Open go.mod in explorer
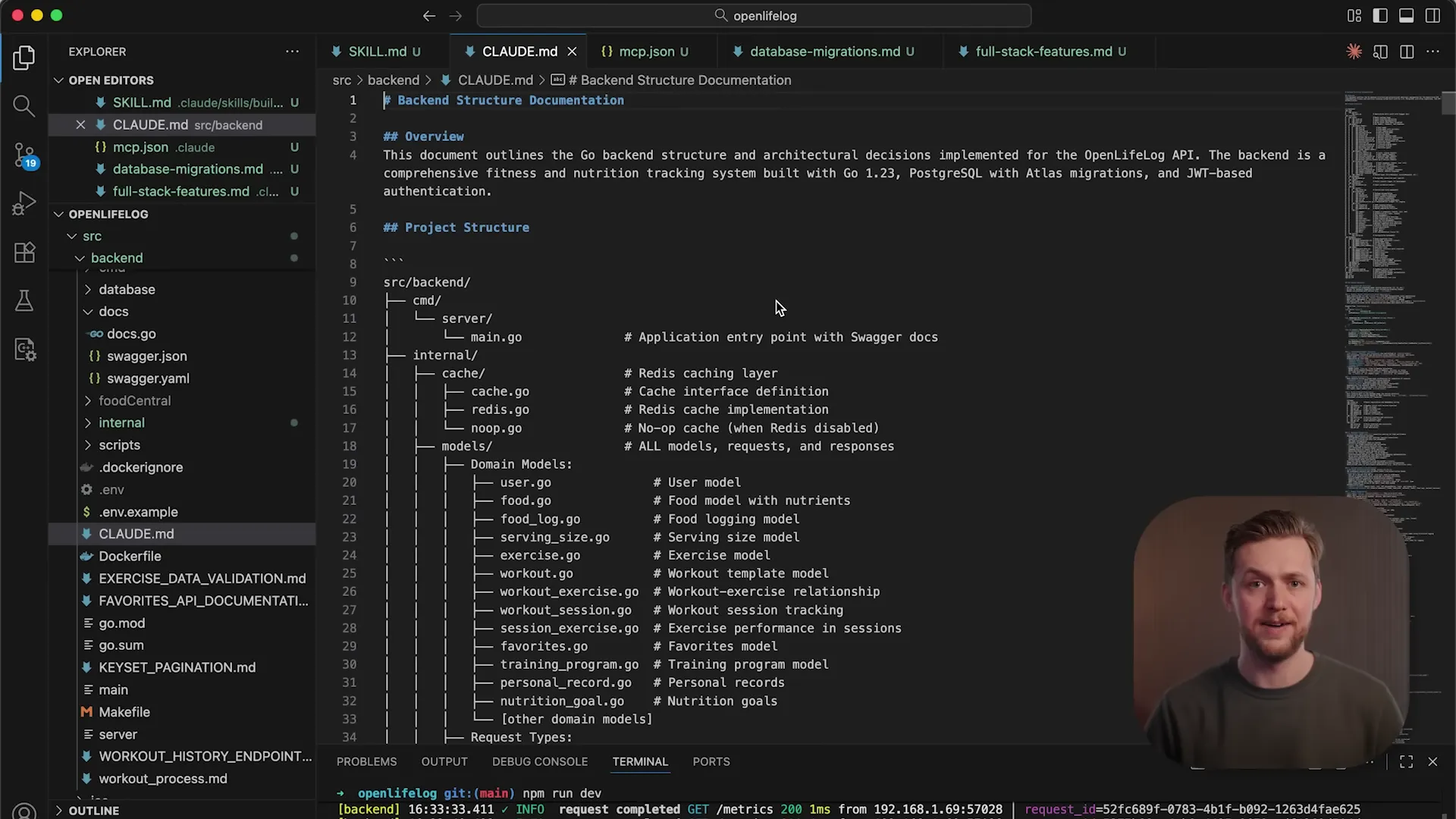Viewport: 1456px width, 819px height. point(121,623)
